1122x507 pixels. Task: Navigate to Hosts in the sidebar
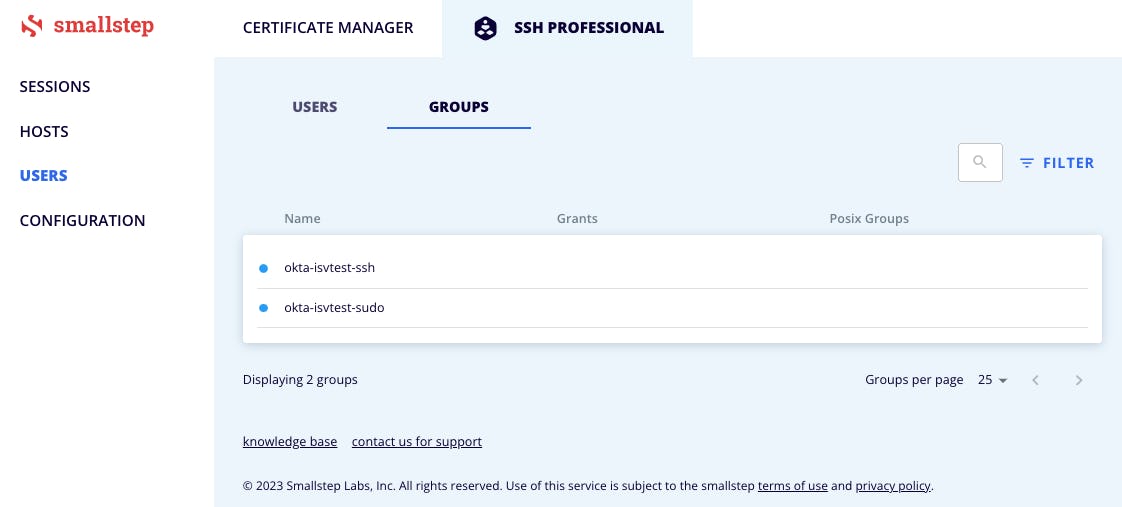[44, 132]
